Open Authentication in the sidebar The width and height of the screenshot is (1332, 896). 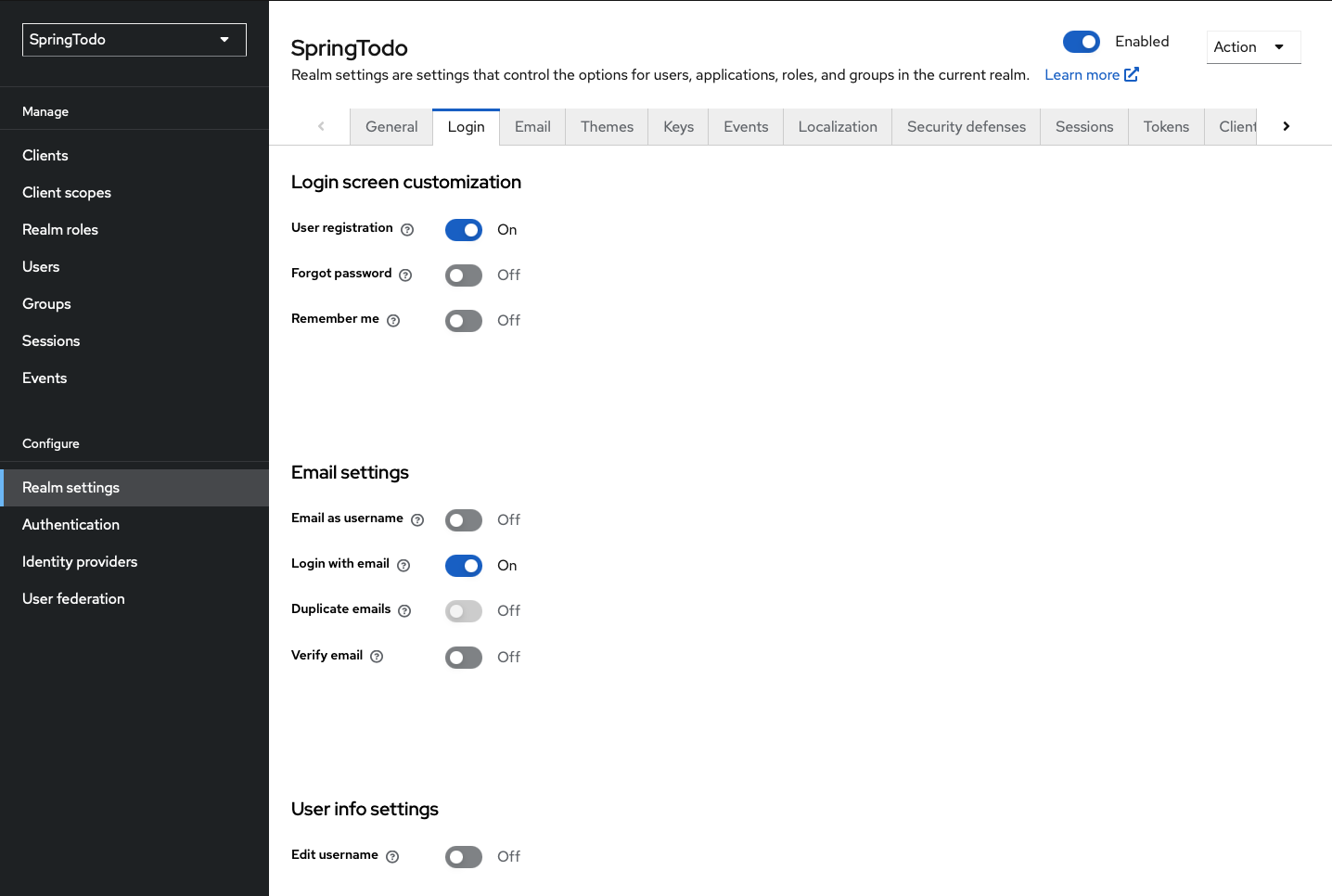134,524
